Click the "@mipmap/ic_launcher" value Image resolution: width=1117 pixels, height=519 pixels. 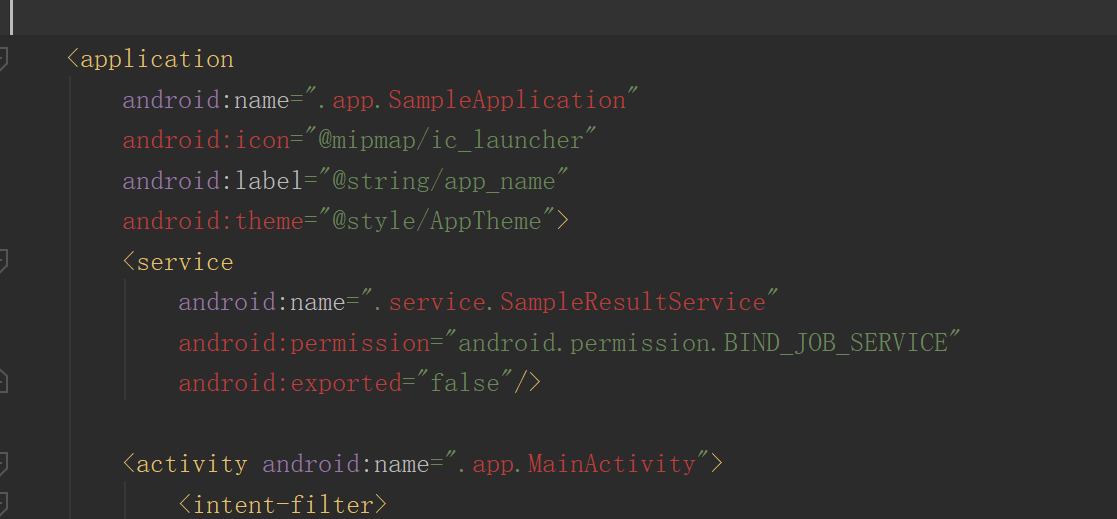pos(450,140)
